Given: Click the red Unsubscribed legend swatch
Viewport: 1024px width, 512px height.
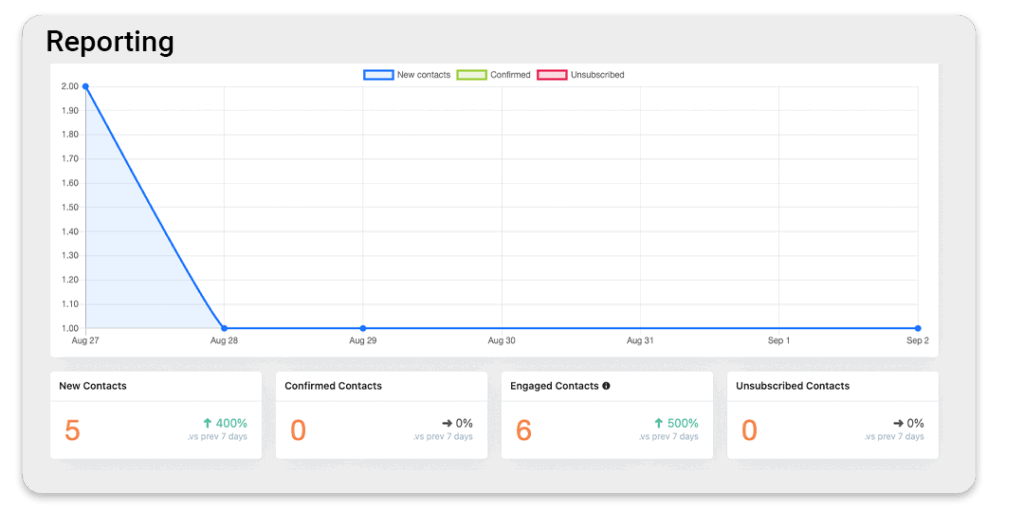Looking at the screenshot, I should tap(552, 75).
